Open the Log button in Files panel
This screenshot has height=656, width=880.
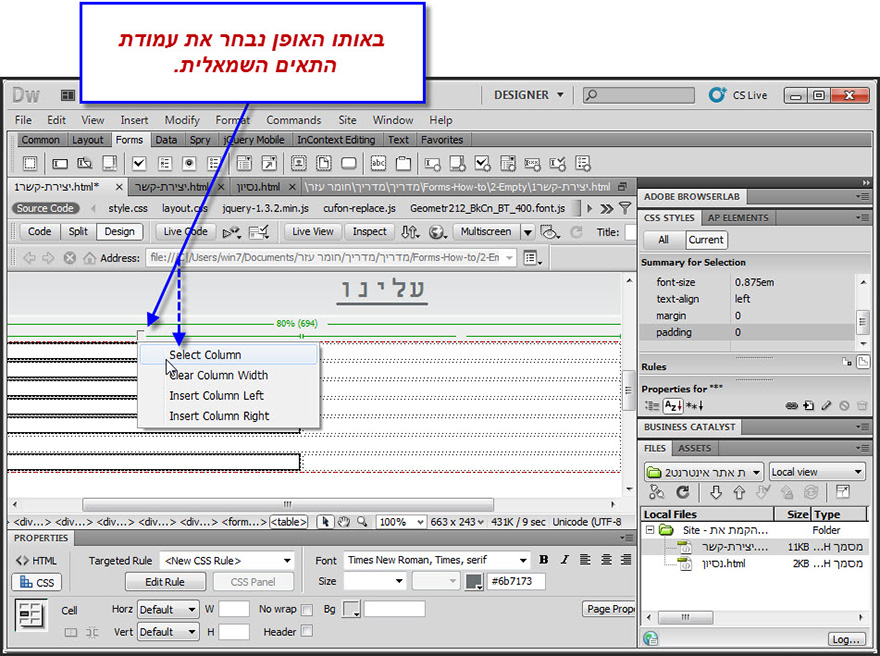point(846,639)
